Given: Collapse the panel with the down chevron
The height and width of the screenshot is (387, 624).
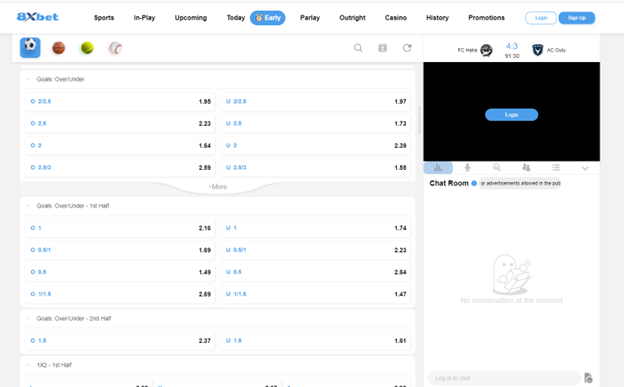Looking at the screenshot, I should pyautogui.click(x=585, y=168).
